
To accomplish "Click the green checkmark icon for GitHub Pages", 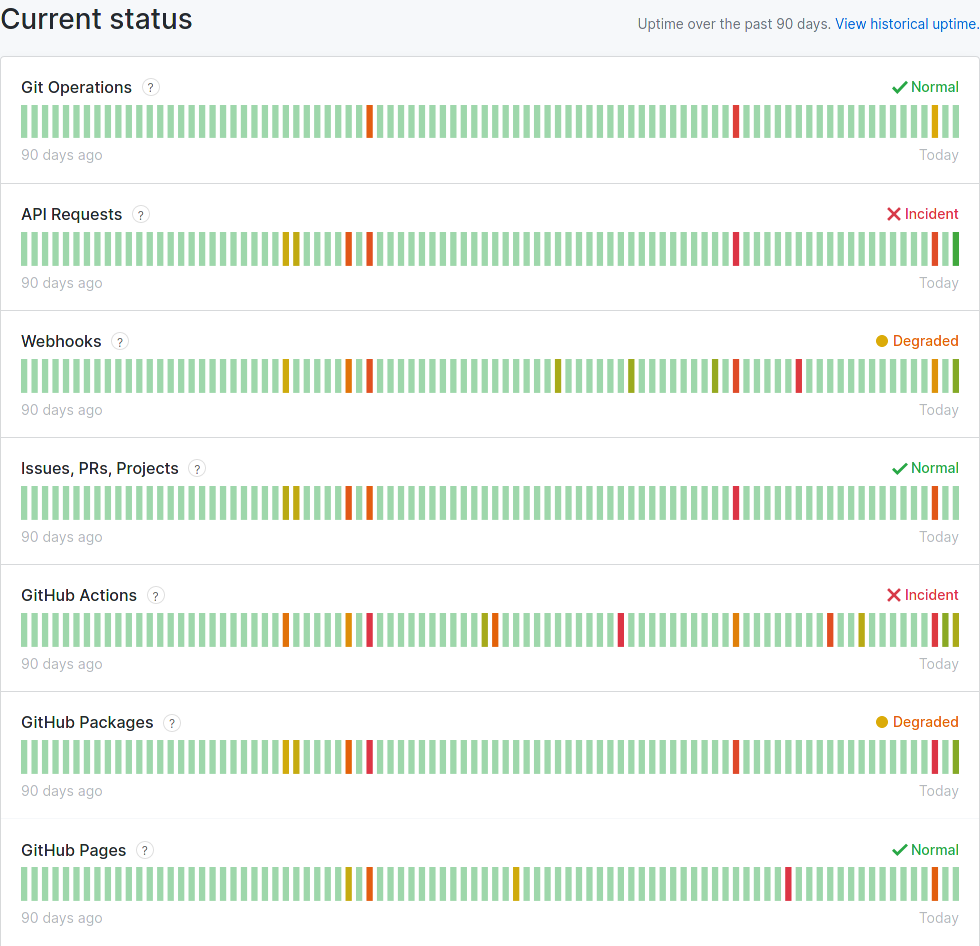I will coord(899,850).
